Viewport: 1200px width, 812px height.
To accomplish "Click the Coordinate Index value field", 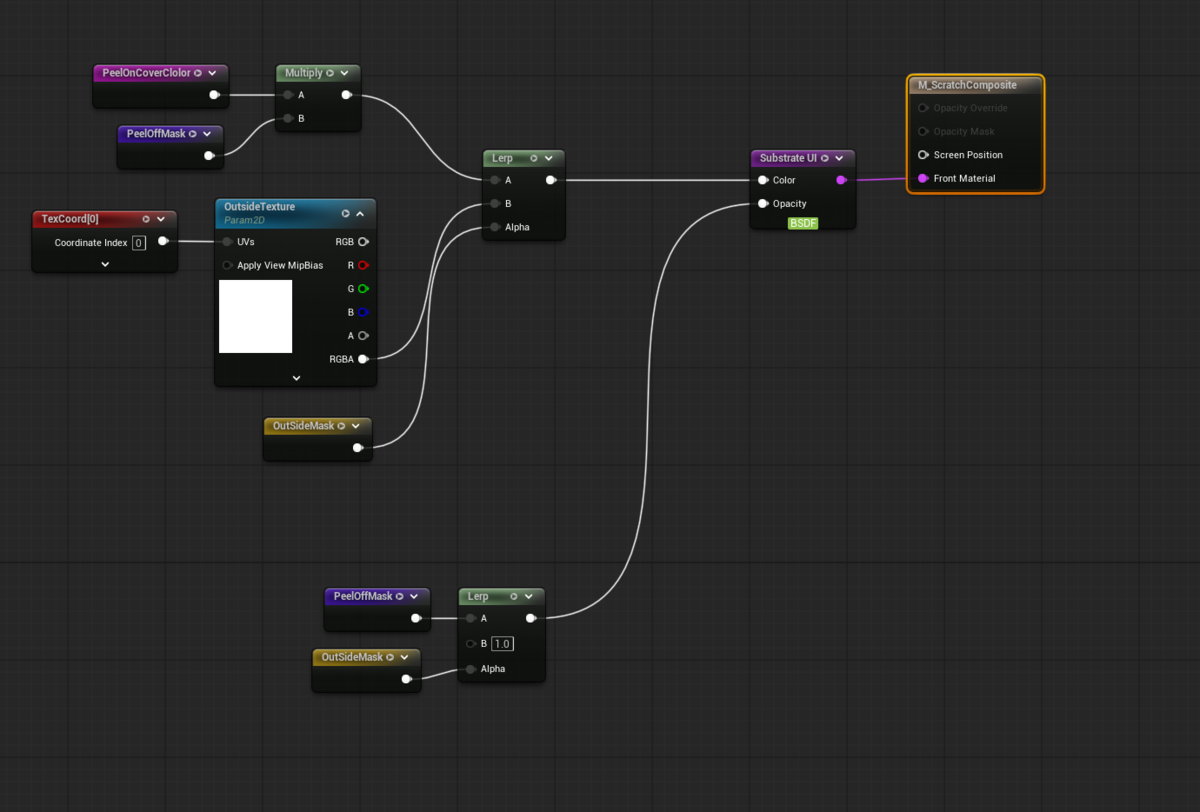I will (139, 242).
